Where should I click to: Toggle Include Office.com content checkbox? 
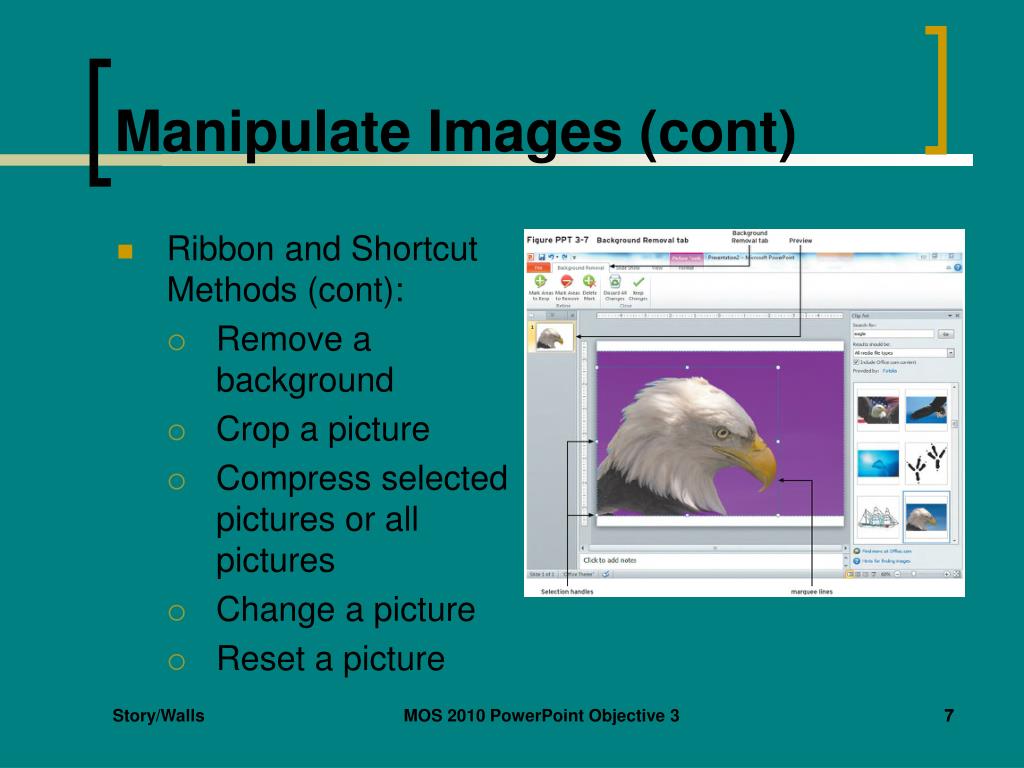856,362
